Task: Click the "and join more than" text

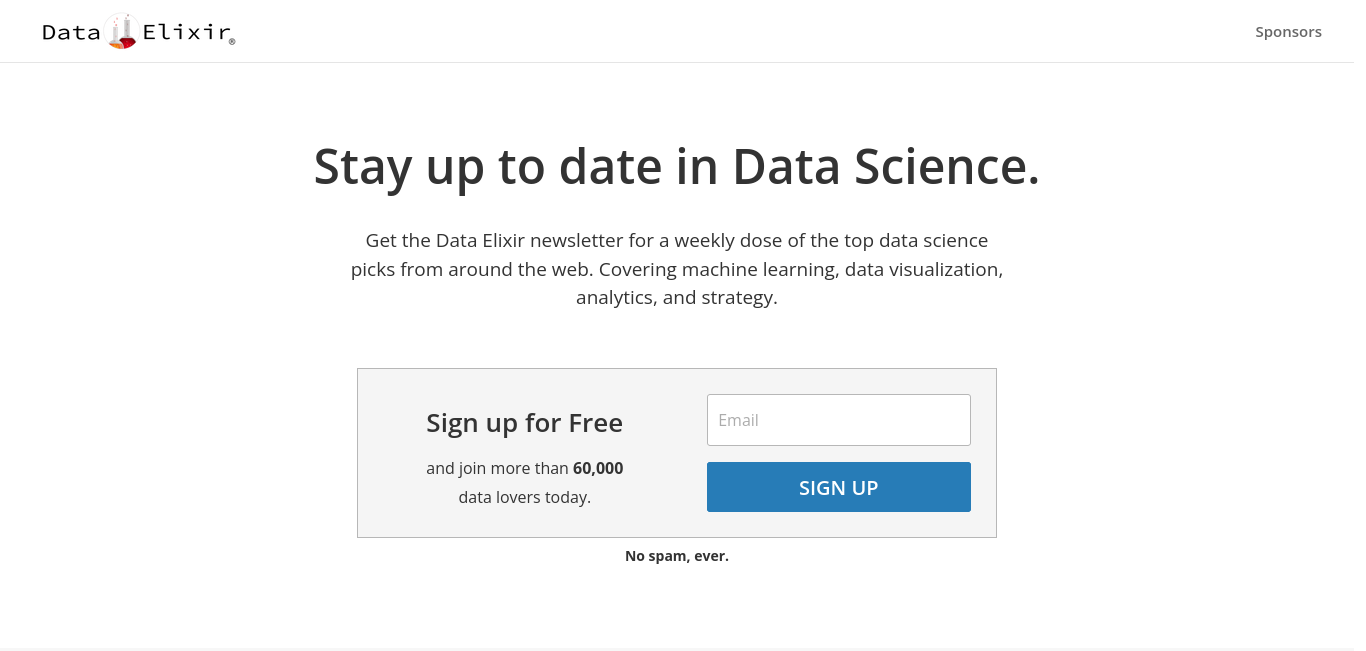Action: (x=497, y=468)
